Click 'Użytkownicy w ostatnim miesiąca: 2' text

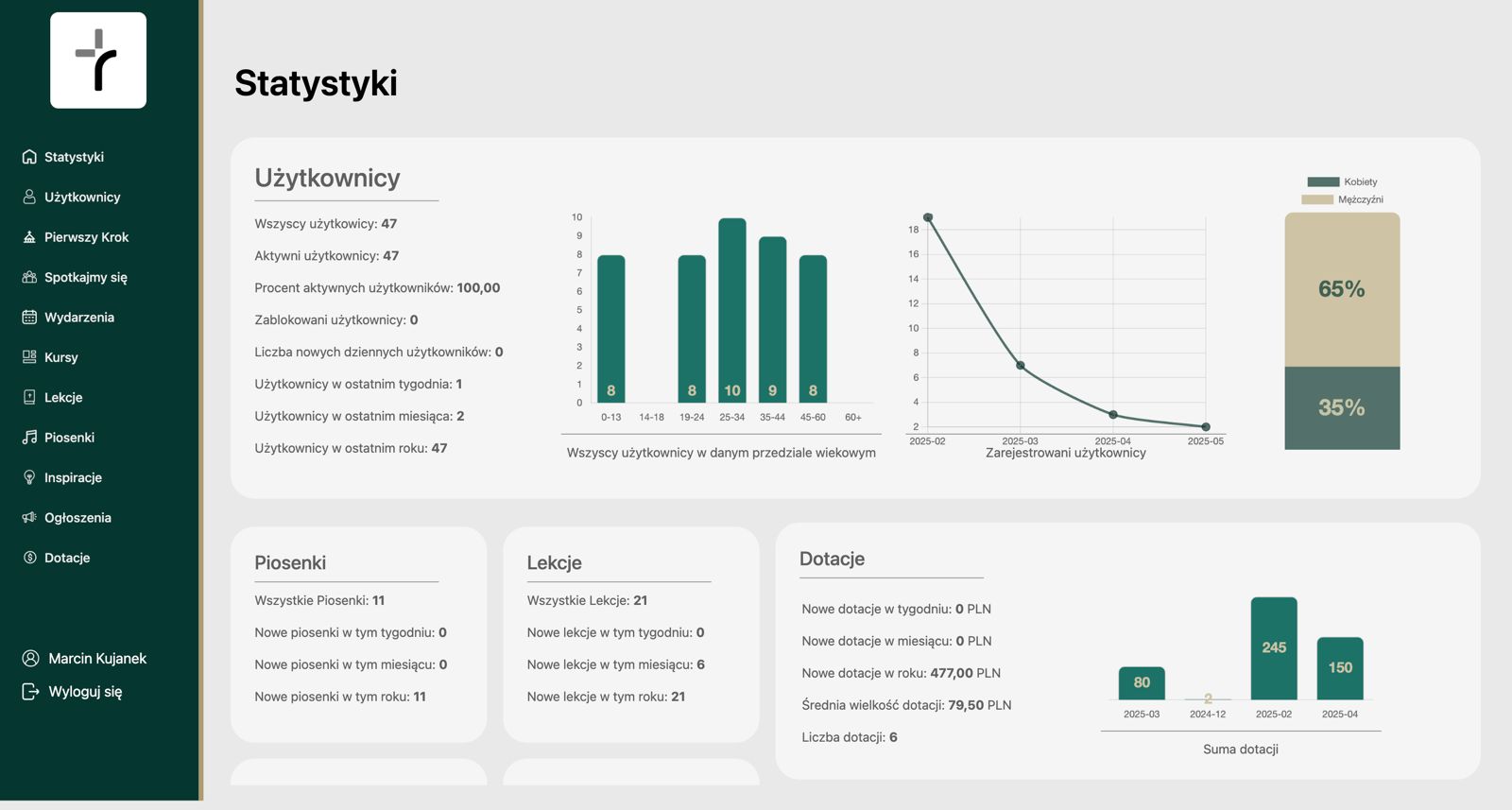[359, 416]
